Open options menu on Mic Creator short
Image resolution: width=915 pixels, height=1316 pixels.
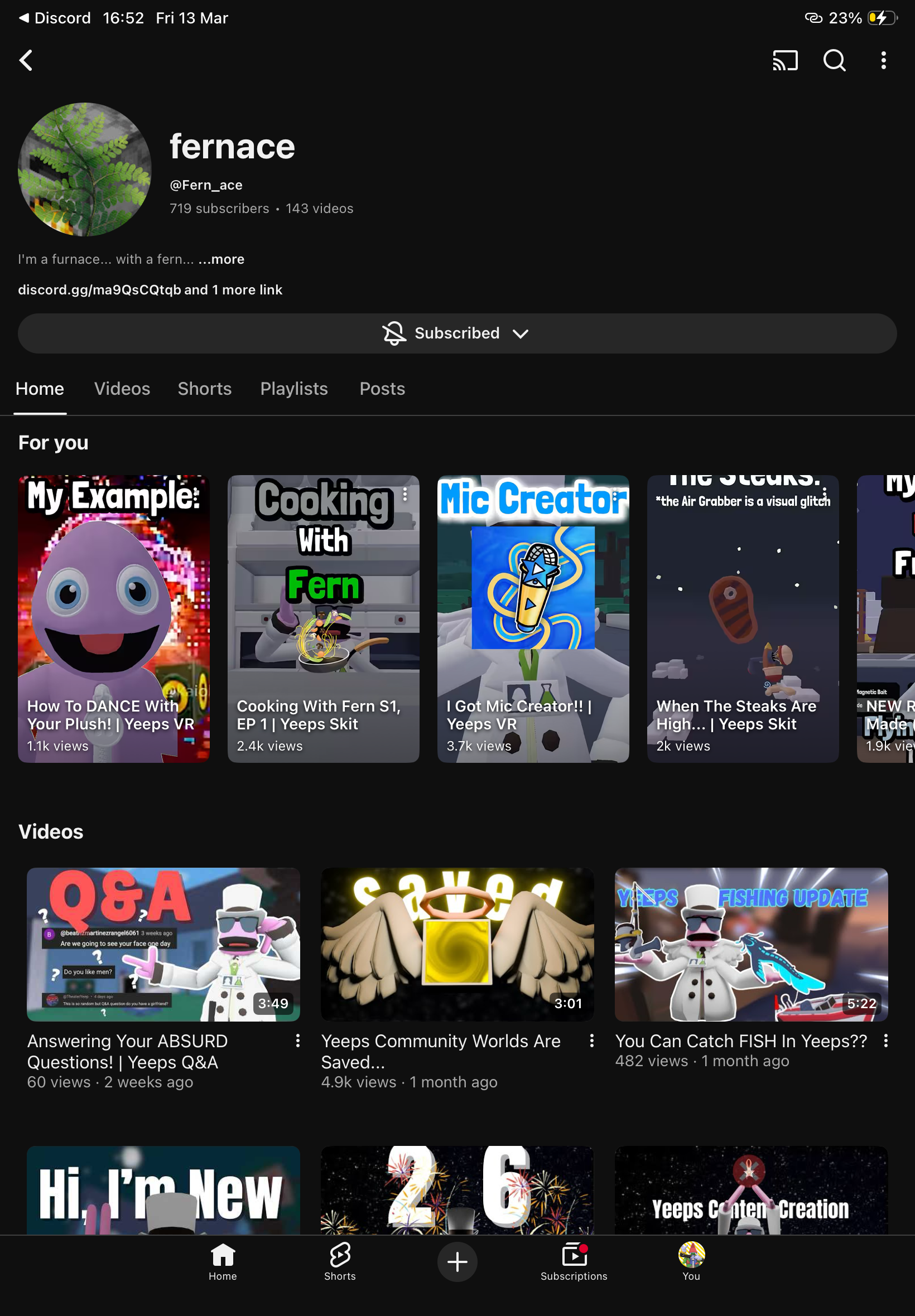tap(615, 495)
